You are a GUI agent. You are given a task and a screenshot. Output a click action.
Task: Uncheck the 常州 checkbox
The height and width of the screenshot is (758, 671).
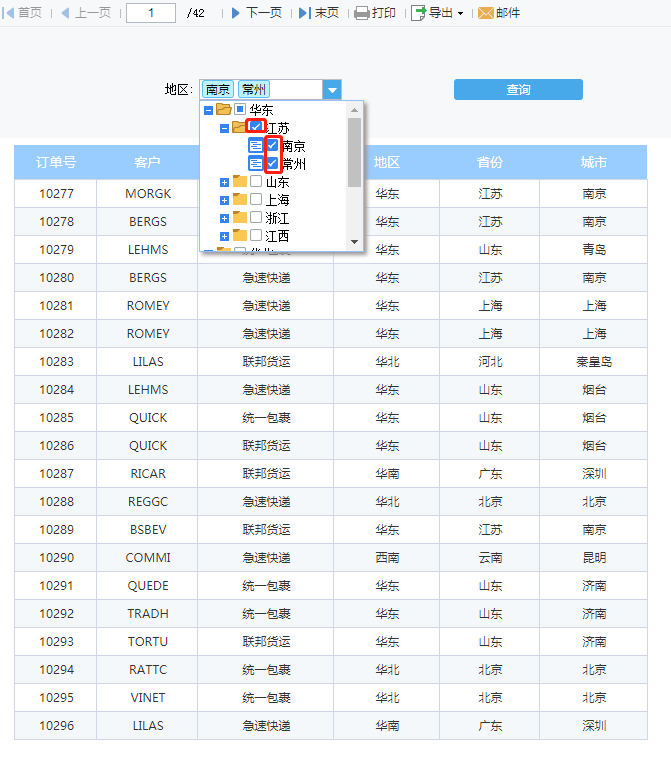point(273,163)
